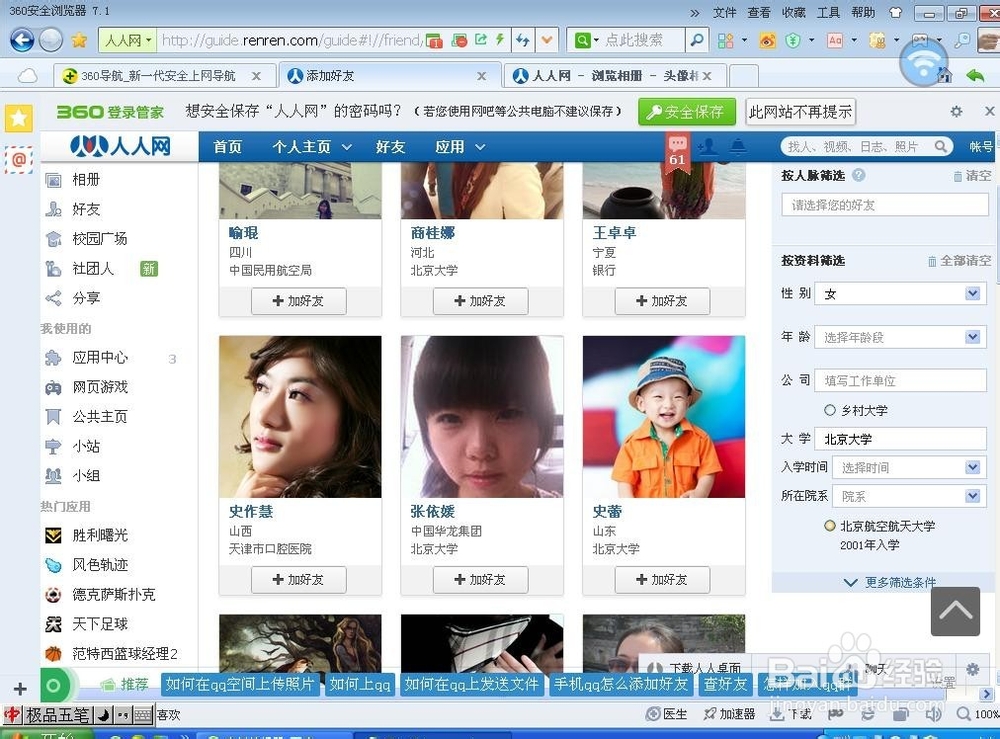1000x739 pixels.
Task: Select the 网页游戏 game controller icon
Action: click(x=53, y=387)
